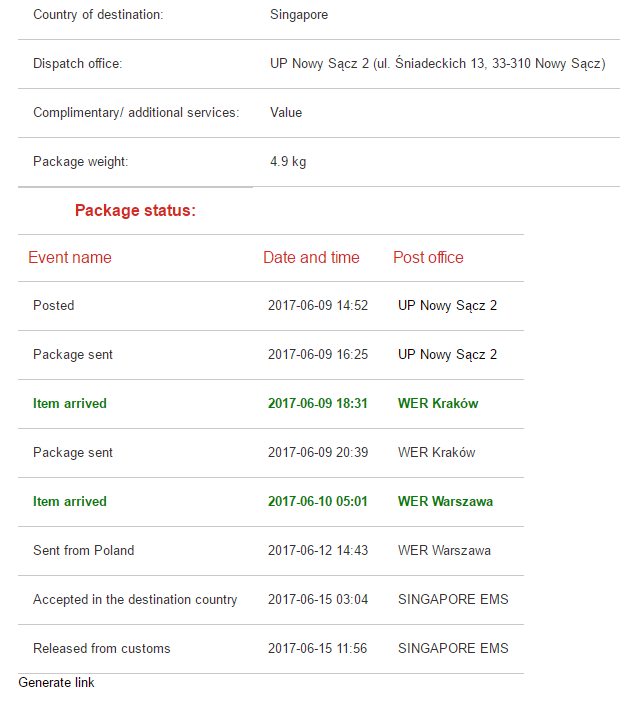Click the Item arrived WER Kraków entry
641x704 pixels.
coord(271,404)
